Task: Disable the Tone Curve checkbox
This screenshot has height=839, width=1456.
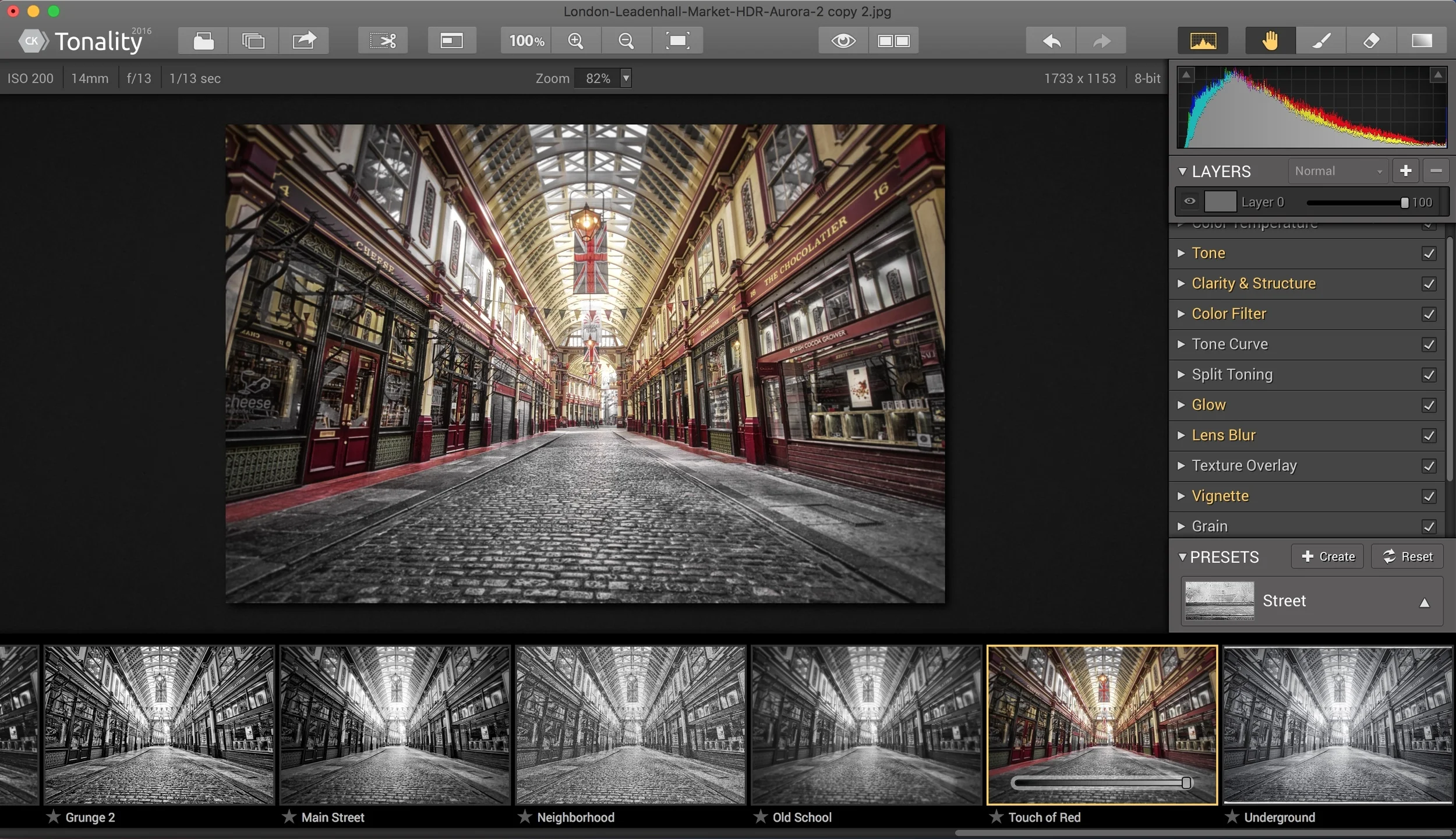Action: 1429,344
